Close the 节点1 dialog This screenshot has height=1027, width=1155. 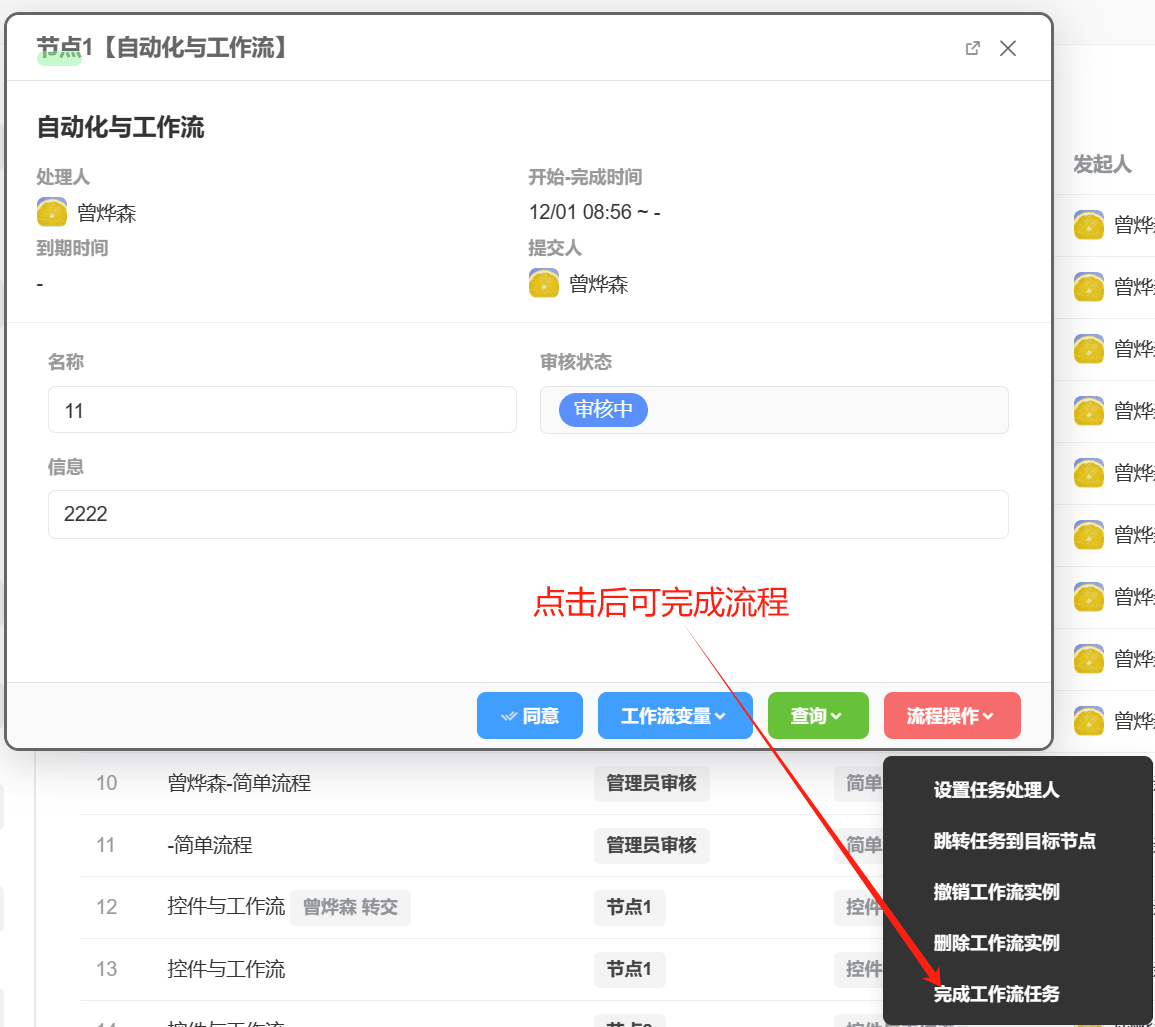click(x=1008, y=48)
